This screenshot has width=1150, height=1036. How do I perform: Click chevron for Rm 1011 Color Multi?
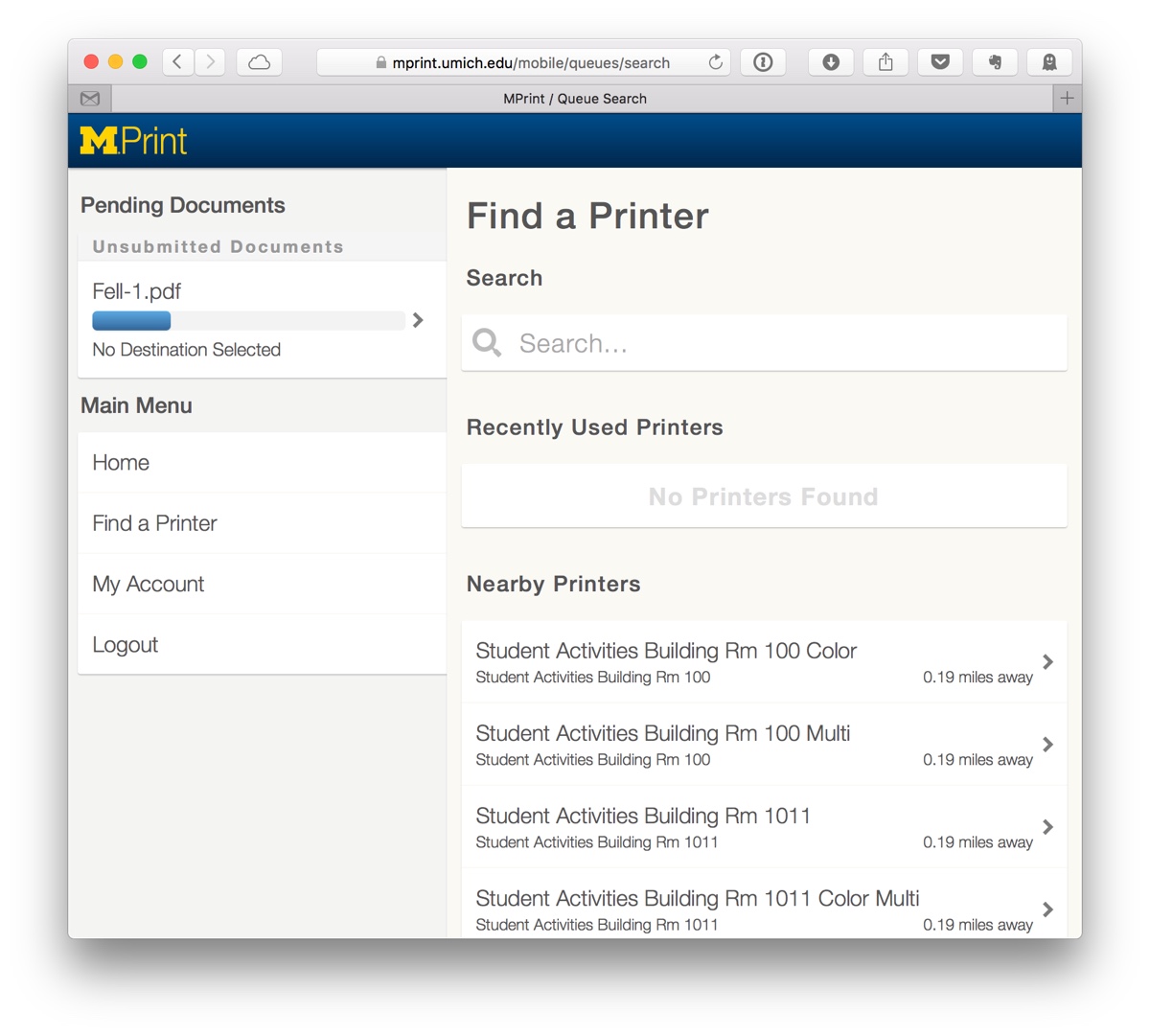tap(1048, 909)
